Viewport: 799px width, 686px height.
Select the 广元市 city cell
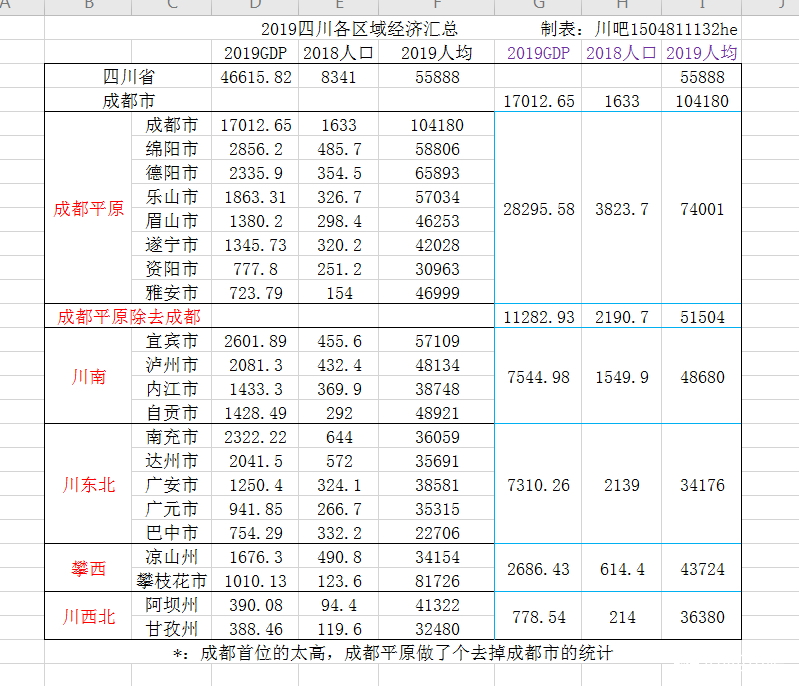[172, 509]
